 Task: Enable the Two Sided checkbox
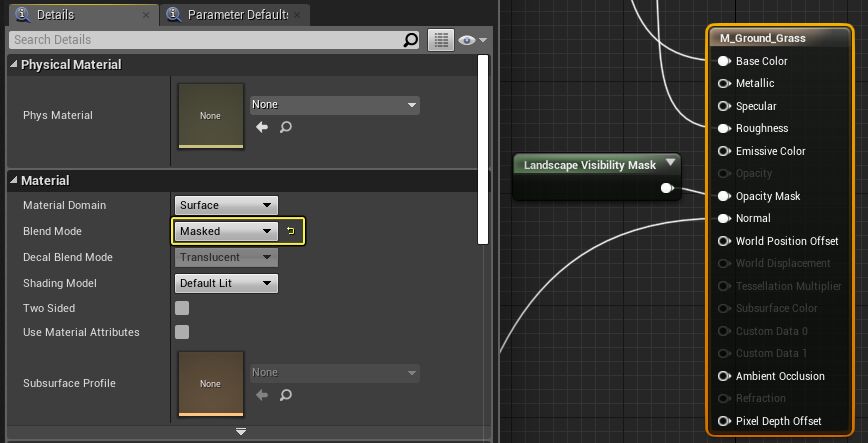pyautogui.click(x=182, y=308)
